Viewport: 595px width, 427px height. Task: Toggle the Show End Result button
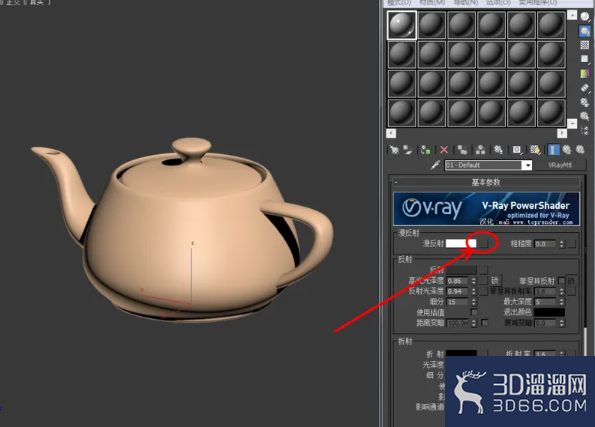[x=554, y=150]
